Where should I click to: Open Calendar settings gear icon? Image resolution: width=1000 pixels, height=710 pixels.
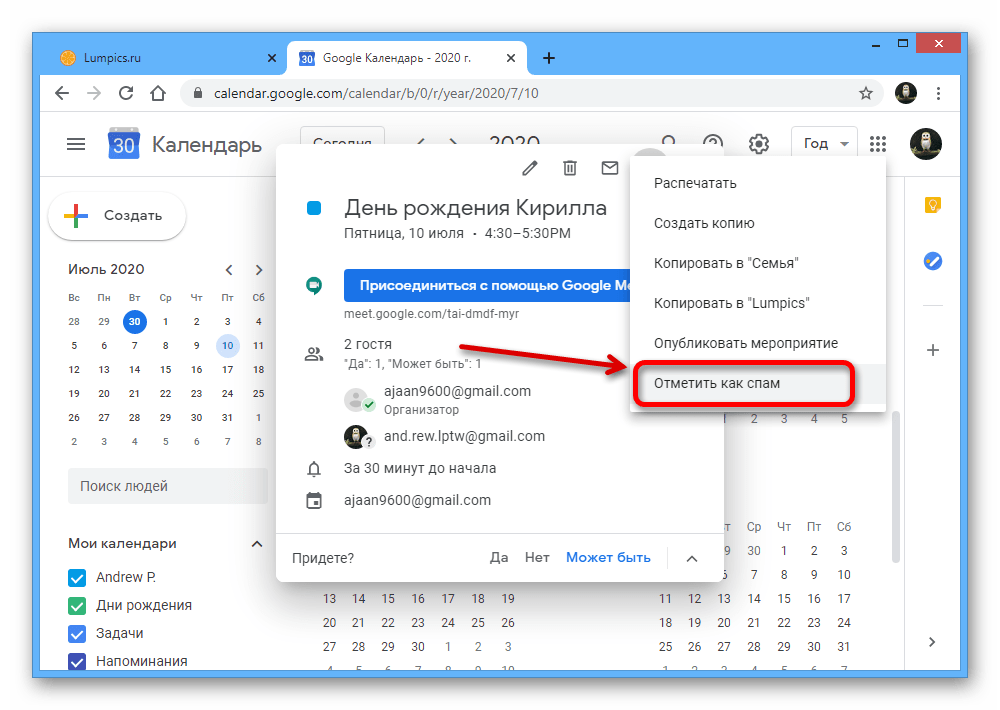click(758, 144)
